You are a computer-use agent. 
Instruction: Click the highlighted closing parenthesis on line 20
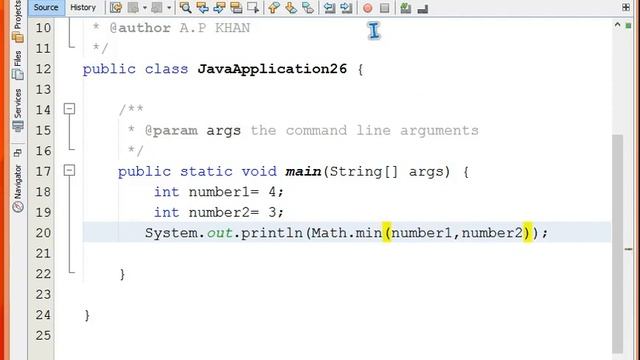coord(527,233)
